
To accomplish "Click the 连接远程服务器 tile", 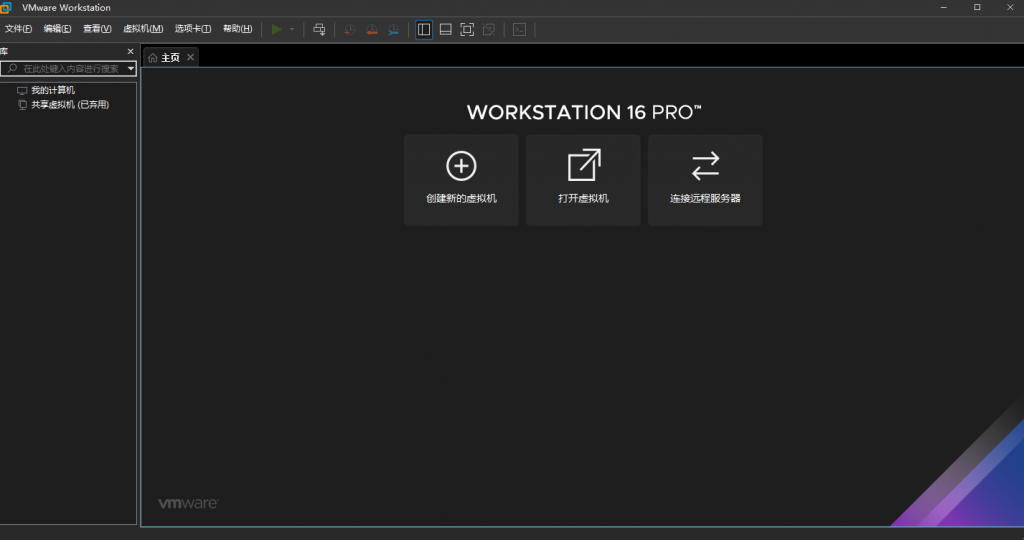I will (x=705, y=180).
